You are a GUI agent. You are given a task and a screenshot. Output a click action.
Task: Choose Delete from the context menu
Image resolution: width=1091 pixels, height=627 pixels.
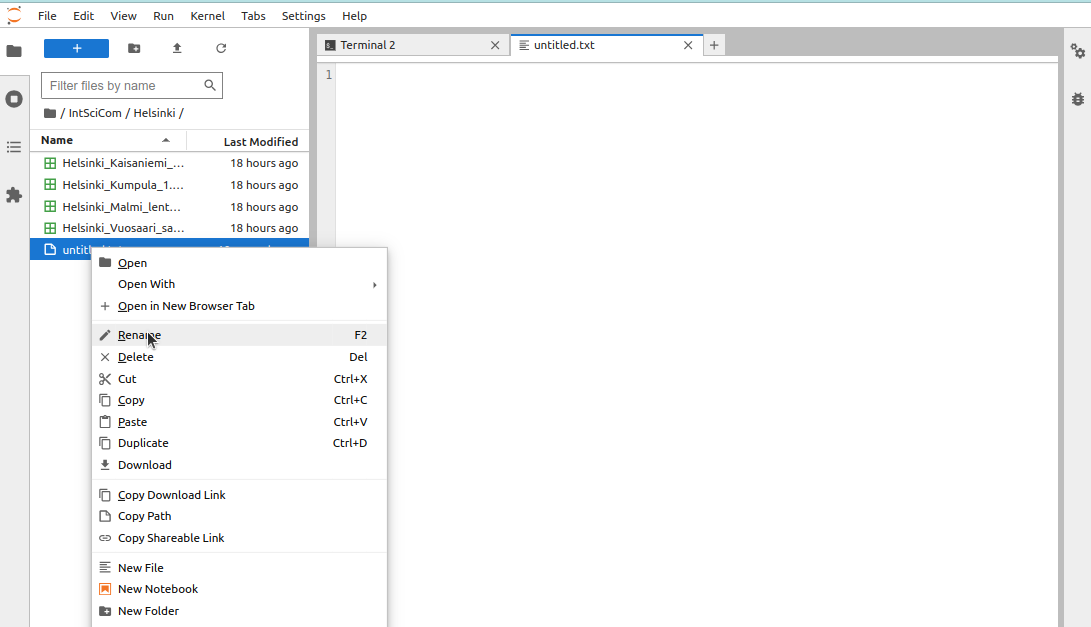(x=239, y=357)
